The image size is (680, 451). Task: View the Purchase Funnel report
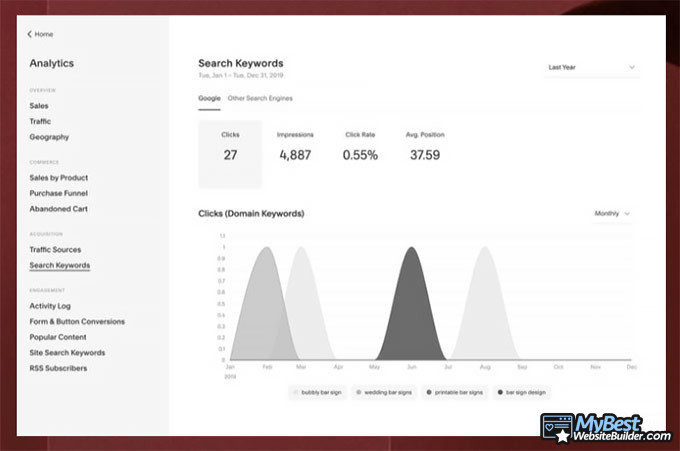59,193
